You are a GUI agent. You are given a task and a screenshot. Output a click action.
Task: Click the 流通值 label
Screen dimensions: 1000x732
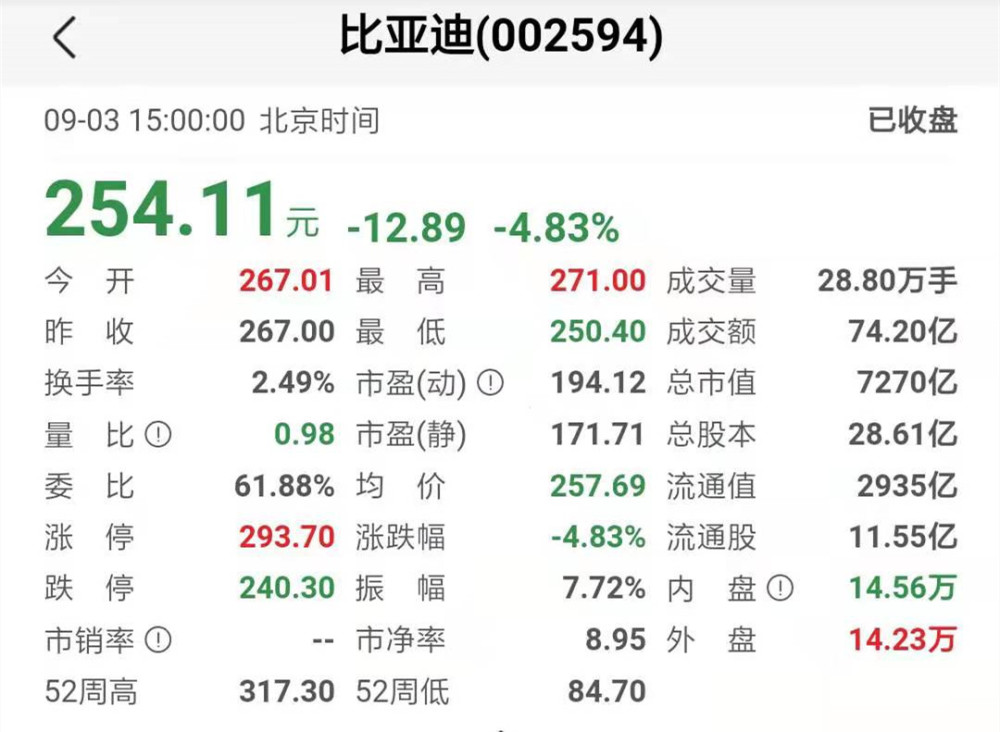pos(711,487)
